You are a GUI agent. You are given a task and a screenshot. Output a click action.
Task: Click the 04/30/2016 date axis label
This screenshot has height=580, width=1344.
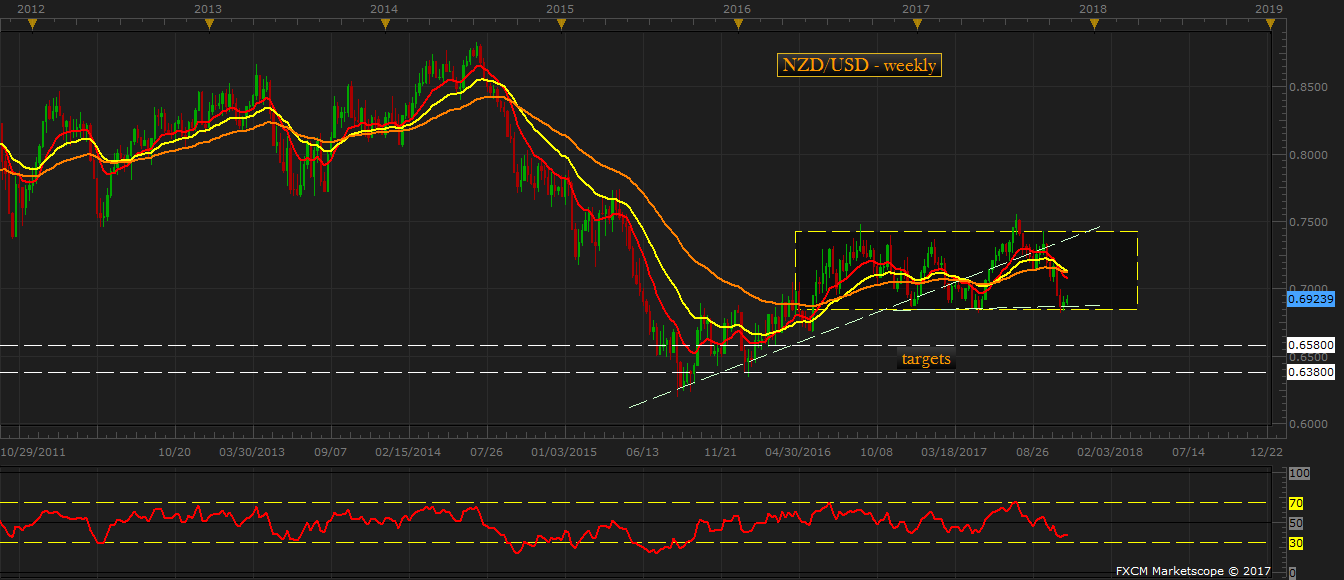pos(797,452)
